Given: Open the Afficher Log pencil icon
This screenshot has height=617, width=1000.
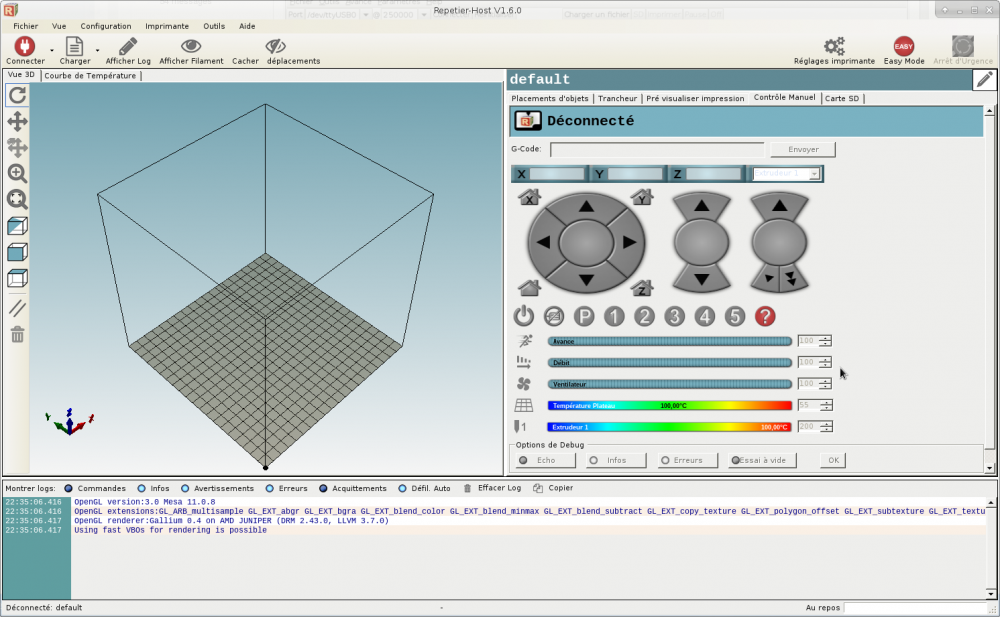Looking at the screenshot, I should [x=128, y=46].
